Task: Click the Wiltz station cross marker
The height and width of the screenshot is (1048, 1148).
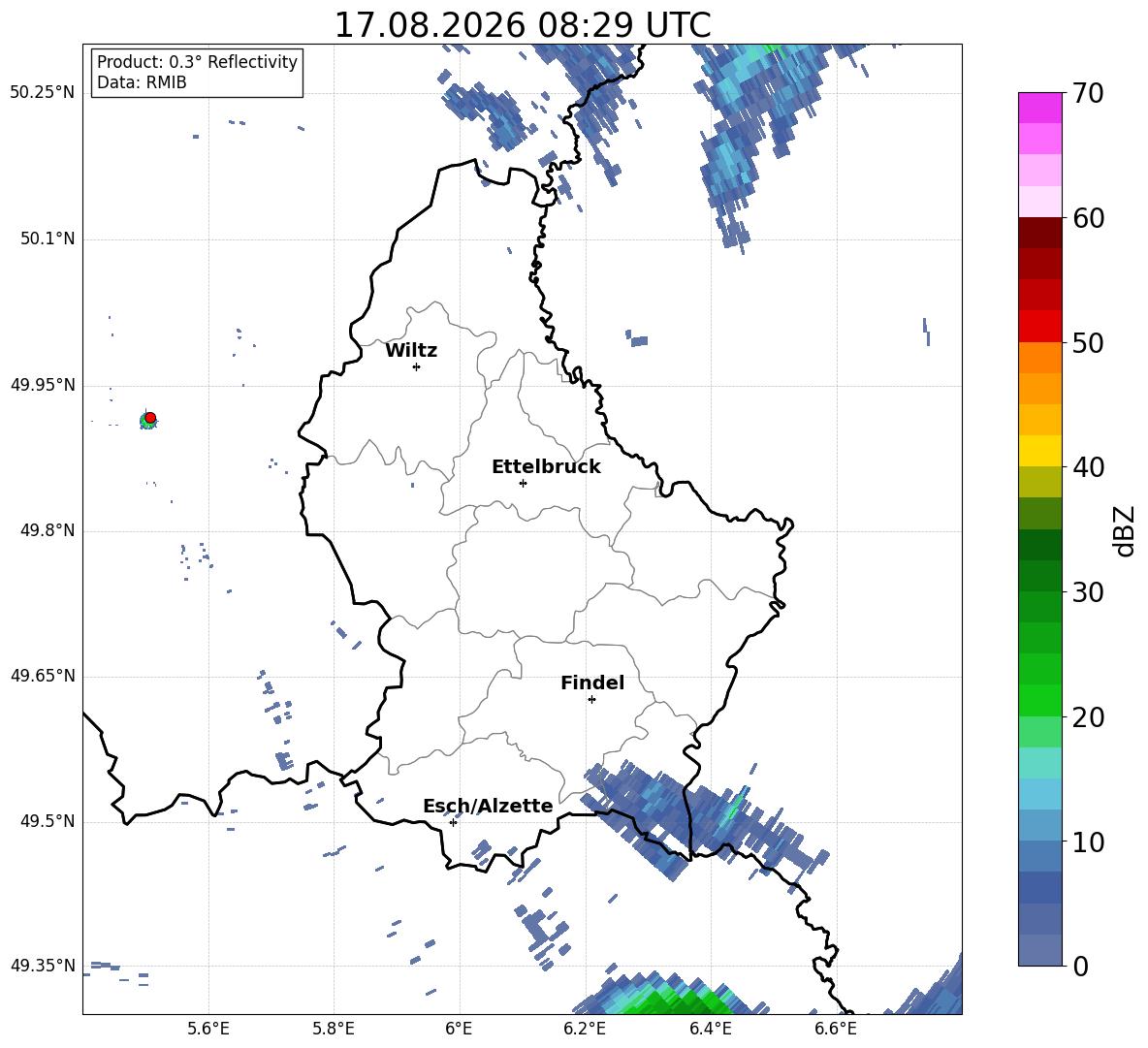Action: [417, 366]
